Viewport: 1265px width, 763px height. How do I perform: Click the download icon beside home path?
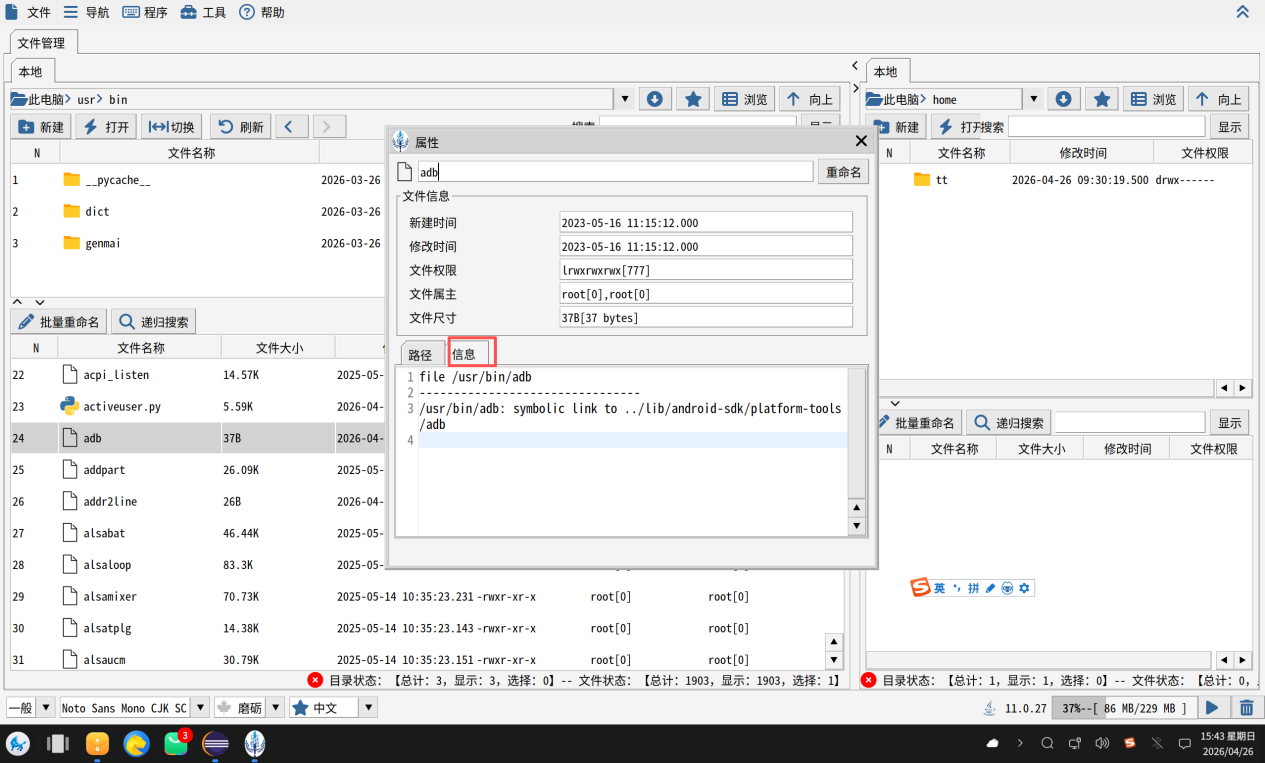point(1064,99)
